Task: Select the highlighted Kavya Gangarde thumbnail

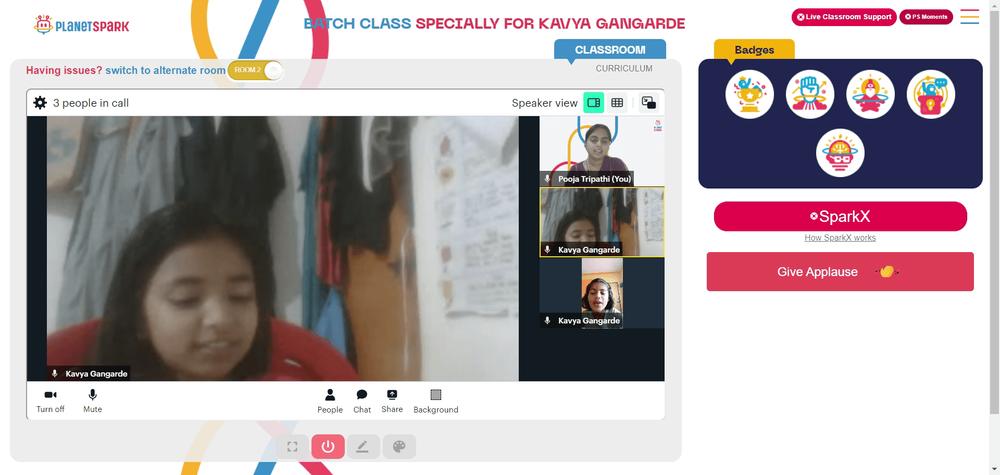Action: [602, 222]
